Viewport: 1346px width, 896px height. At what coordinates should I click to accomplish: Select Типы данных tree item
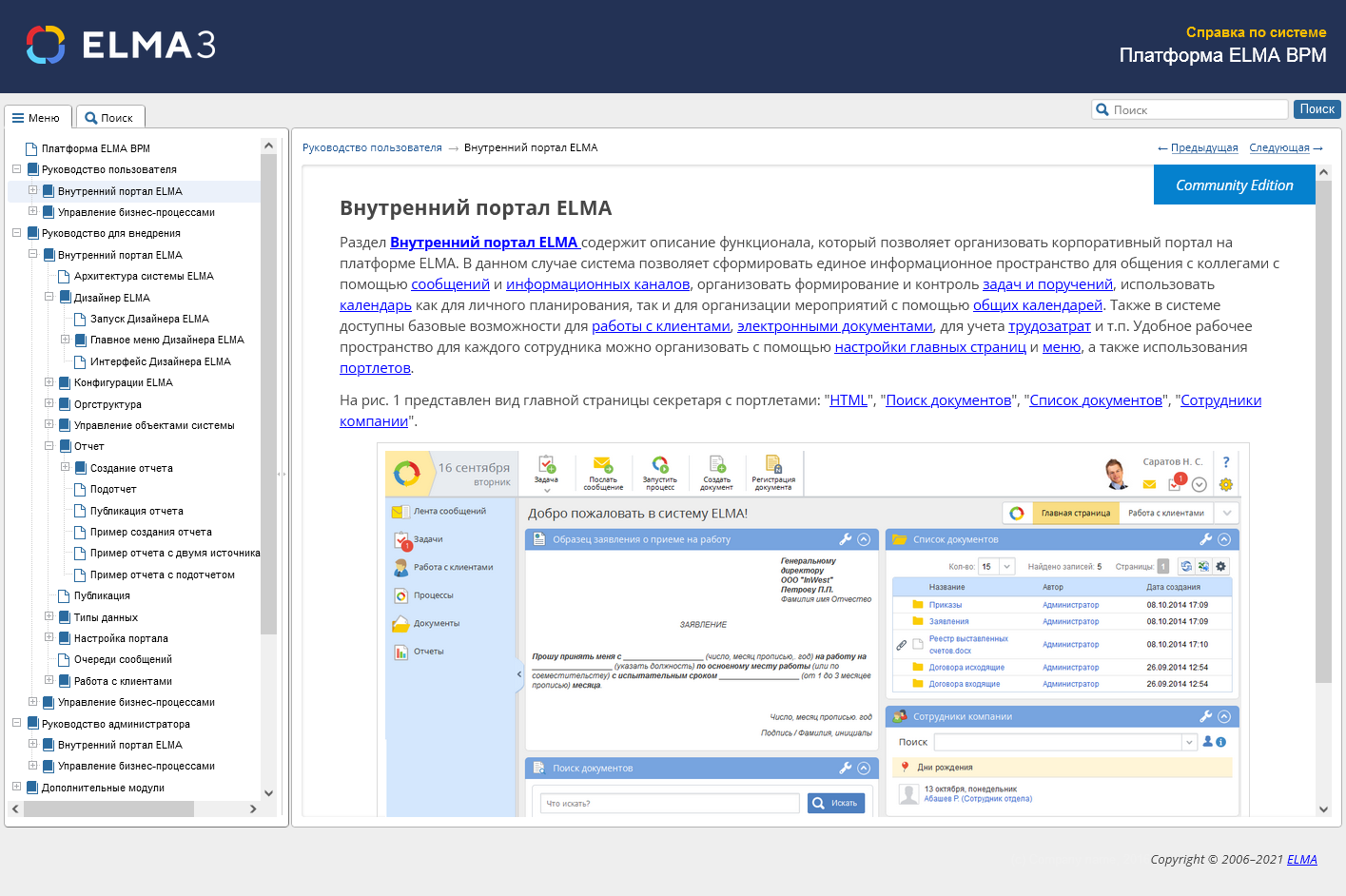[106, 617]
